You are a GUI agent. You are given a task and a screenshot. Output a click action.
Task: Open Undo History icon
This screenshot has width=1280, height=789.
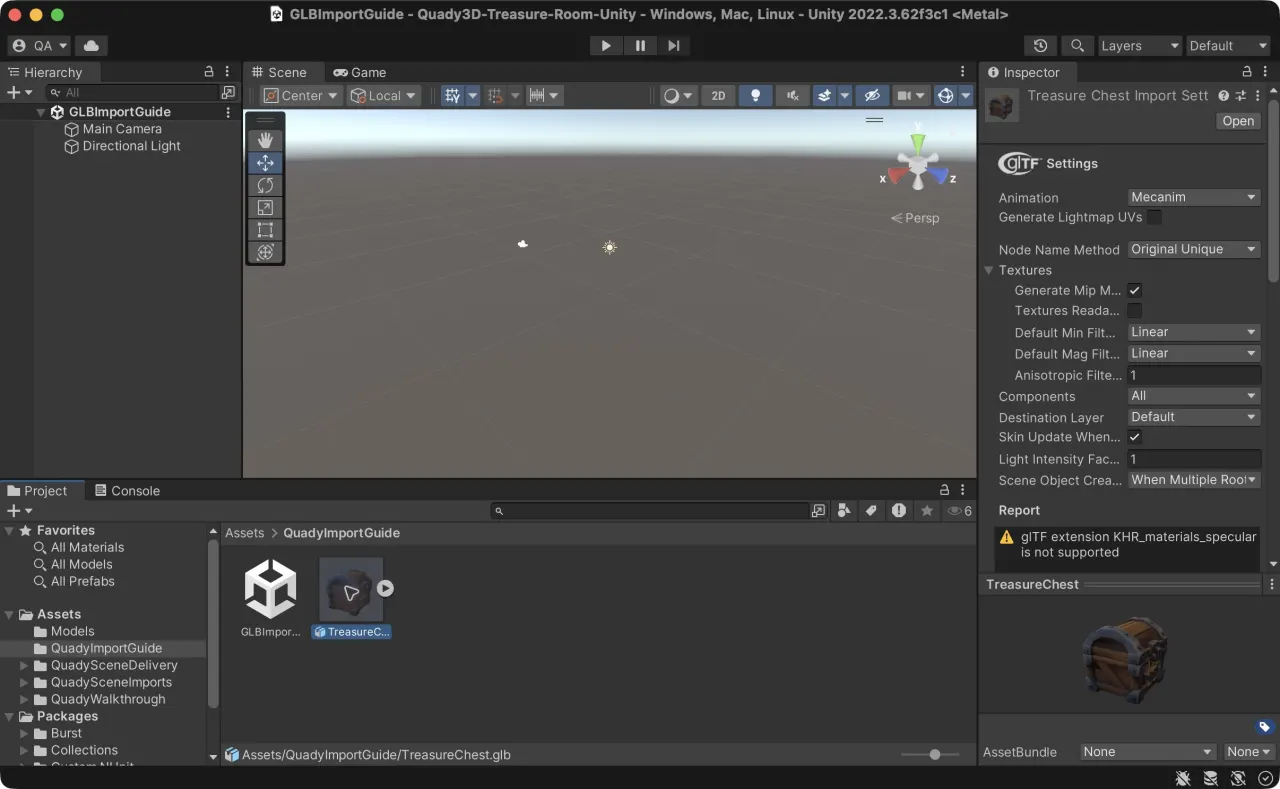[1041, 46]
